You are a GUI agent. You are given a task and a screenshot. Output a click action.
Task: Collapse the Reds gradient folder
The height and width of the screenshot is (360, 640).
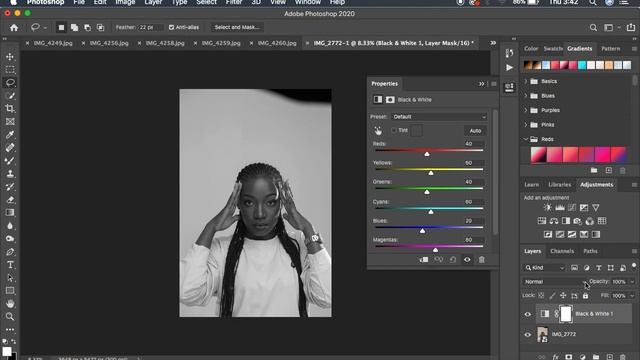[526, 139]
